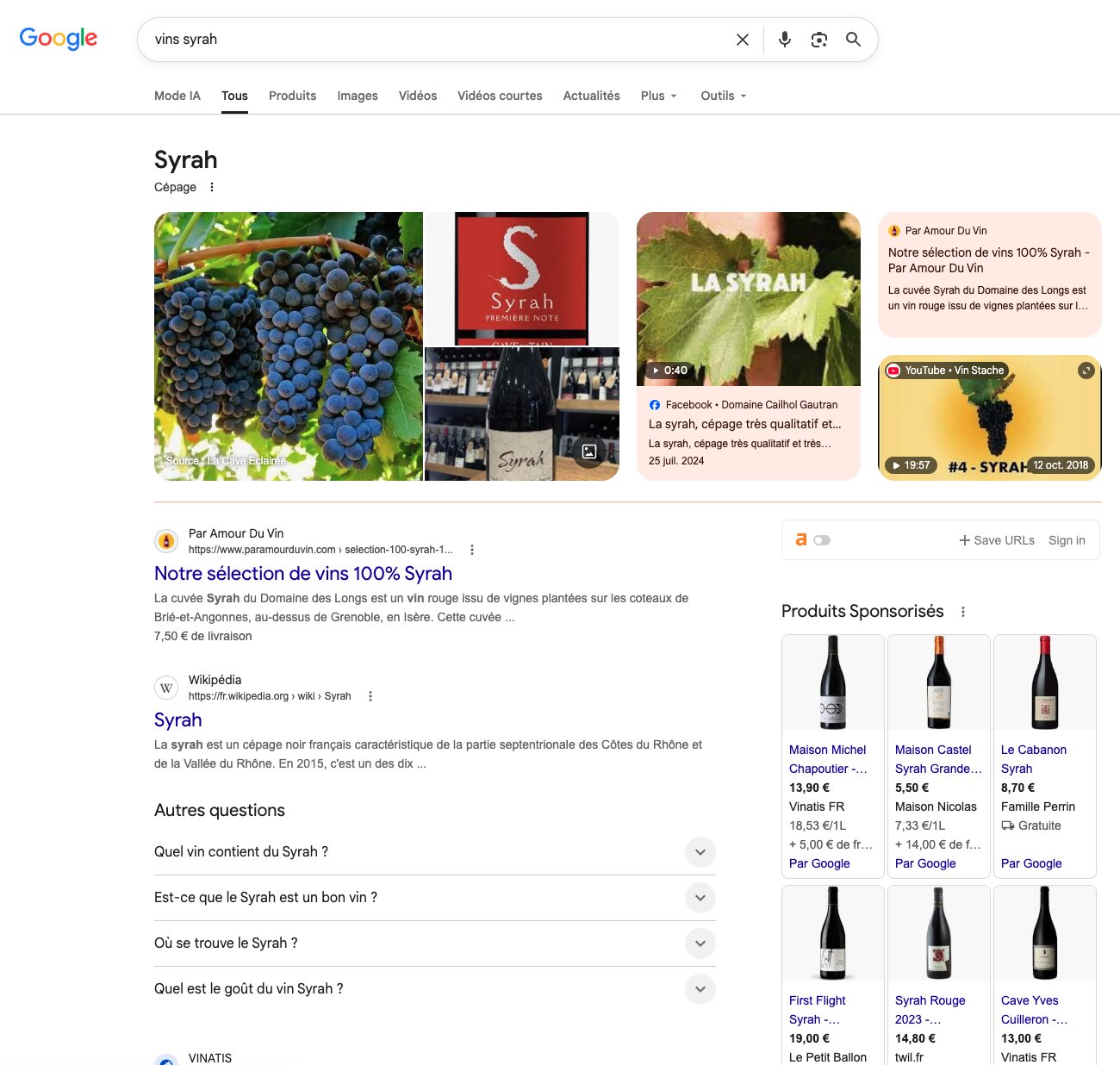
Task: Open the Plus dropdown menu
Action: [x=659, y=96]
